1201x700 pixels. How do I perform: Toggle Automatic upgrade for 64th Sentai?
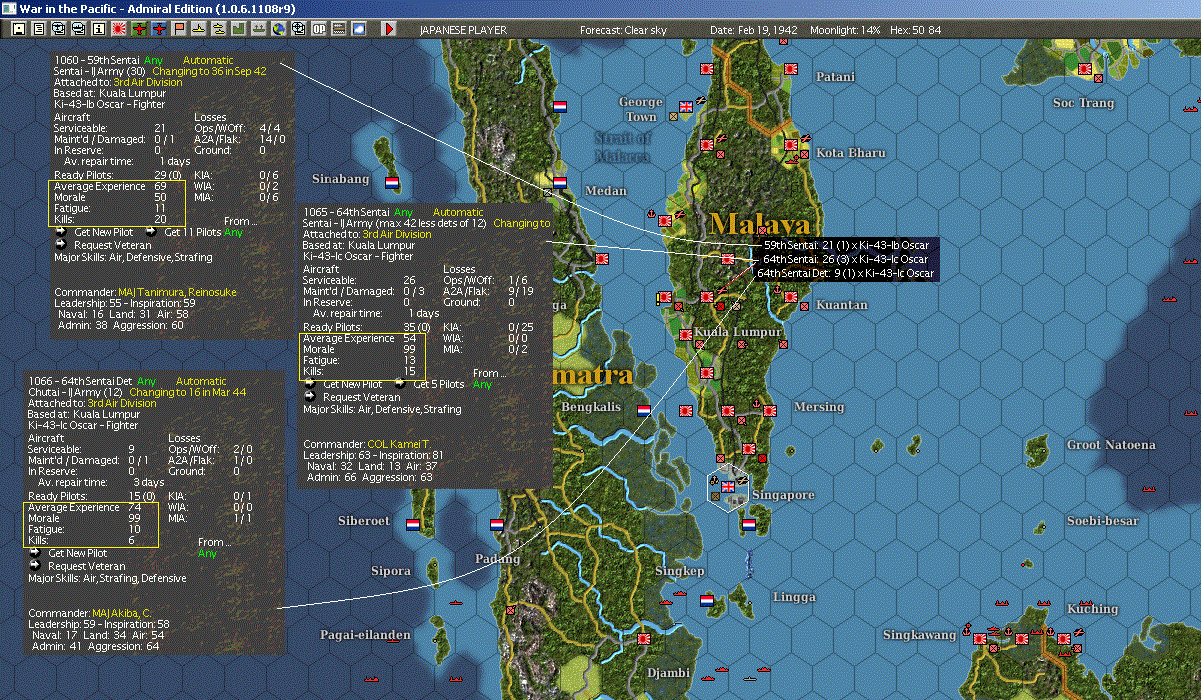(x=458, y=212)
